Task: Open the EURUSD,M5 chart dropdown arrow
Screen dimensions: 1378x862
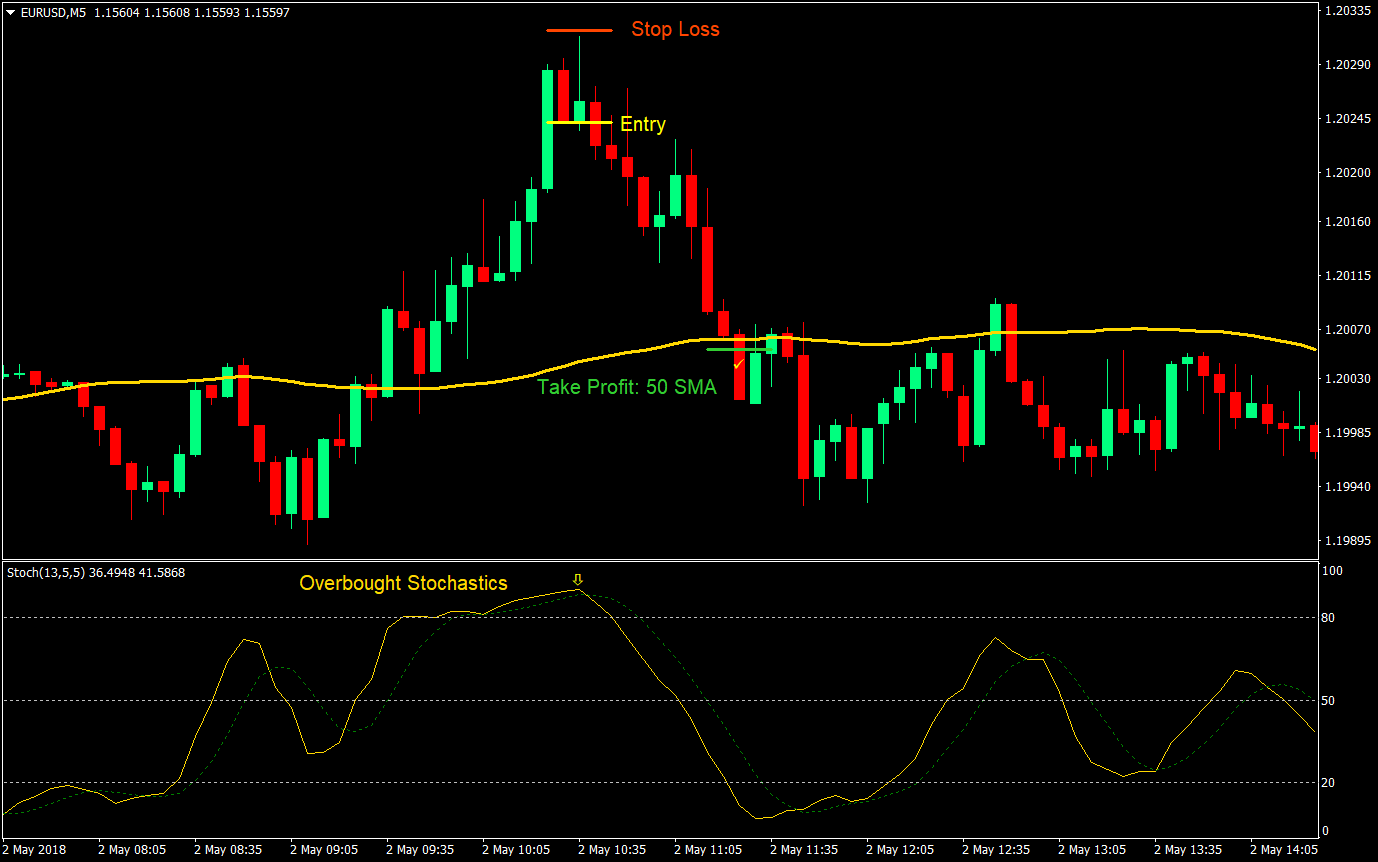Action: [x=8, y=12]
